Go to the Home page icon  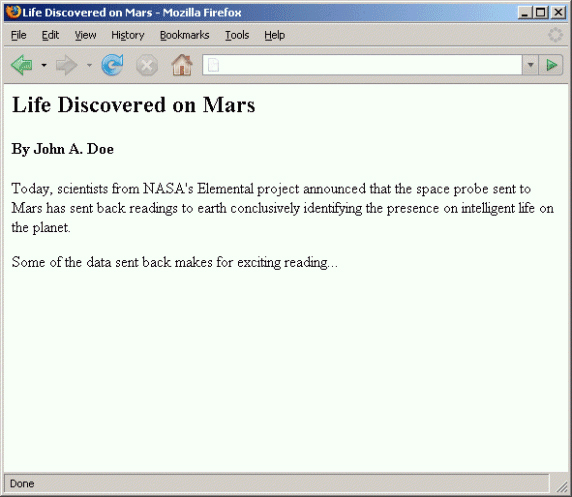[x=182, y=65]
